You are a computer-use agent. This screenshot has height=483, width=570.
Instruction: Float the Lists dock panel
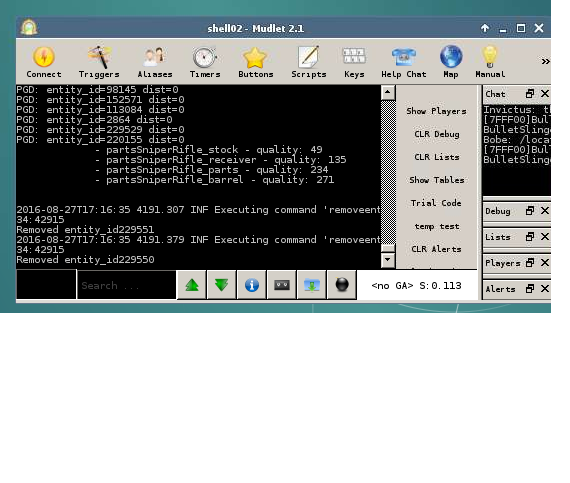530,237
